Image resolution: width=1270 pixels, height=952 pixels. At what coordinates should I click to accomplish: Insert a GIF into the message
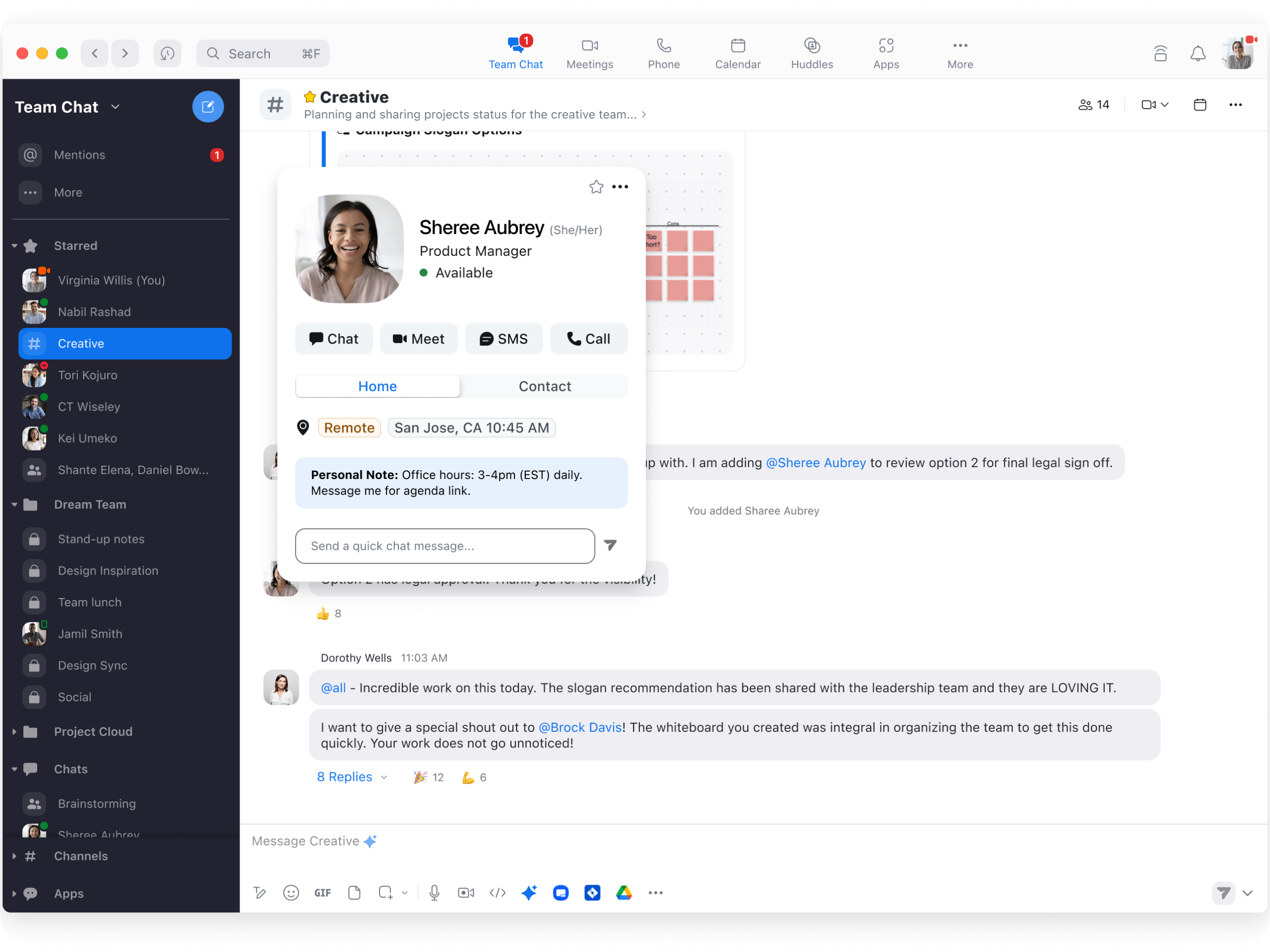tap(322, 893)
